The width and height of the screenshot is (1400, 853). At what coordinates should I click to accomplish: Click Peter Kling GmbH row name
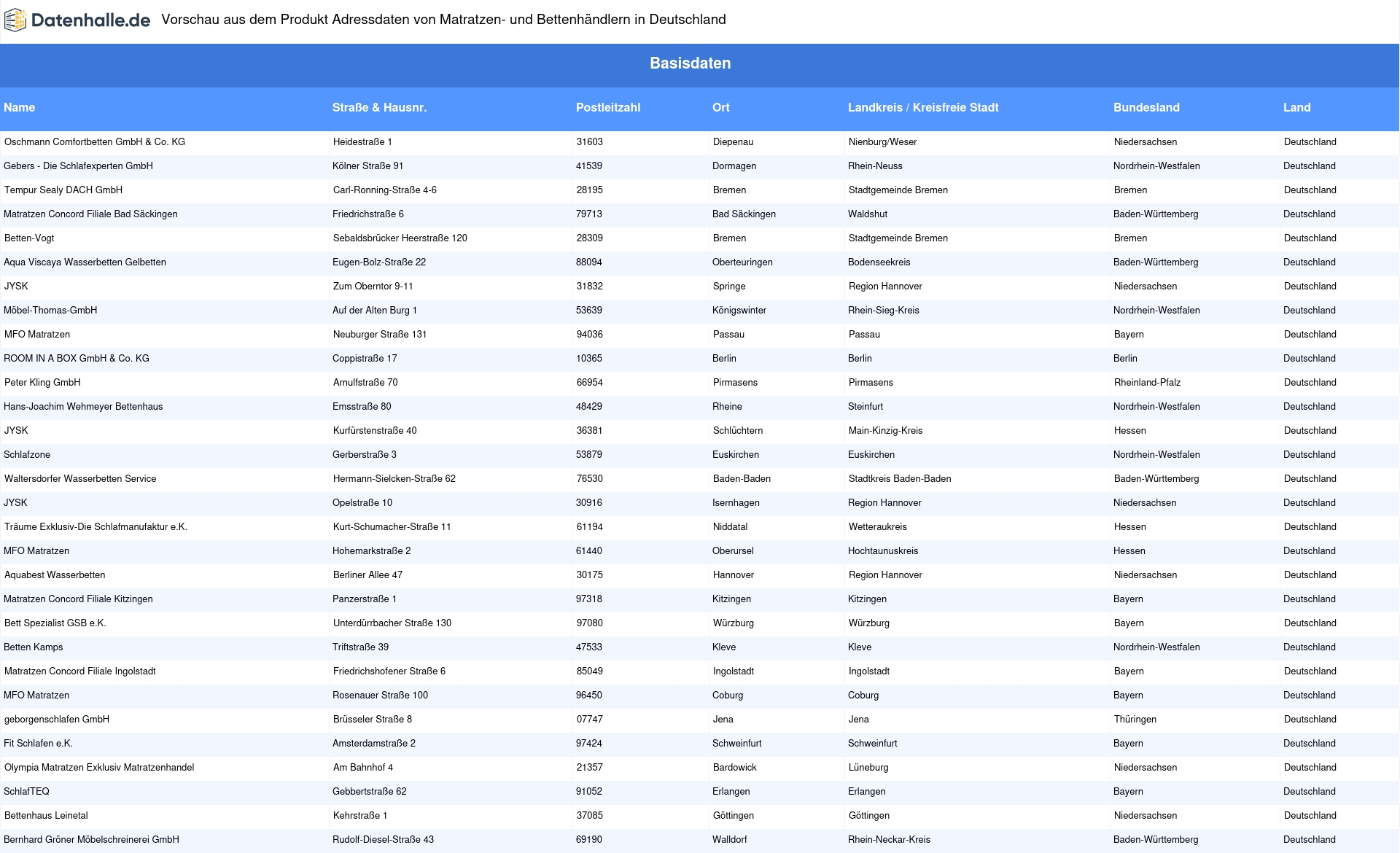point(42,383)
